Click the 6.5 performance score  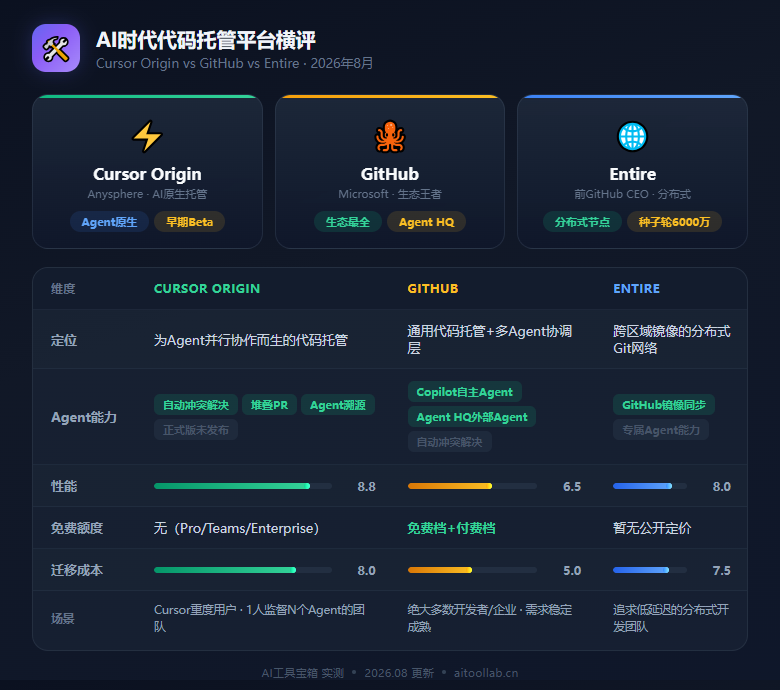coord(572,487)
